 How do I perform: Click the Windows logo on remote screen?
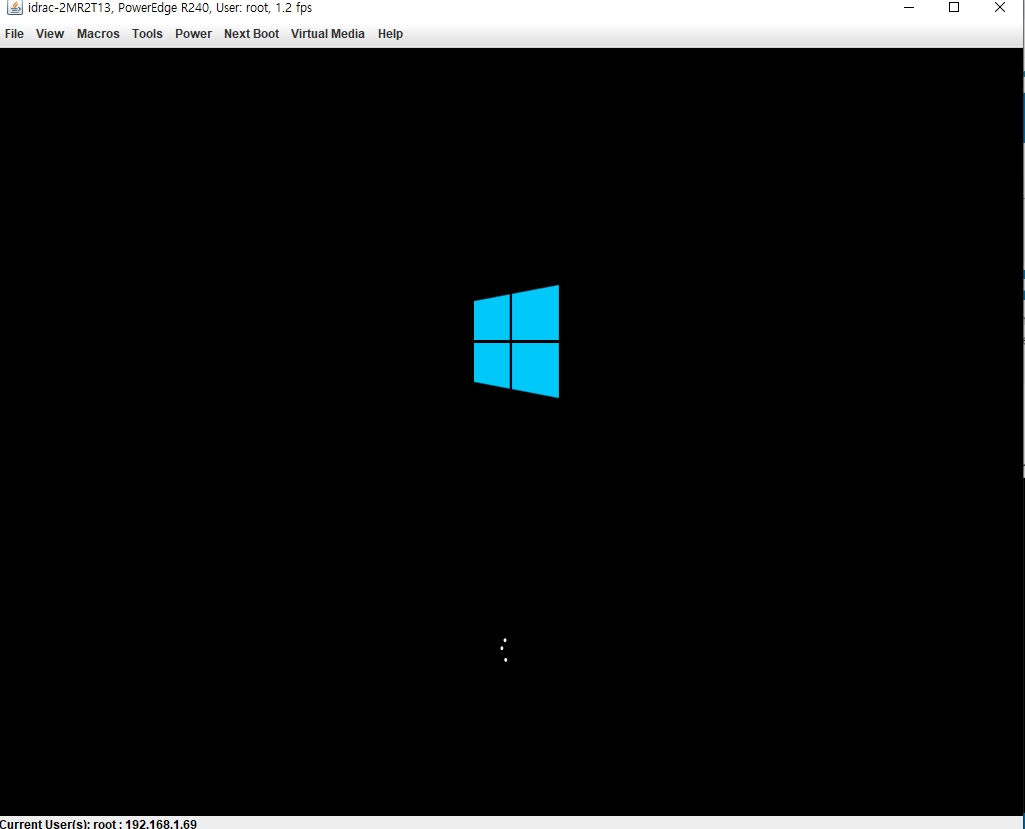click(516, 341)
